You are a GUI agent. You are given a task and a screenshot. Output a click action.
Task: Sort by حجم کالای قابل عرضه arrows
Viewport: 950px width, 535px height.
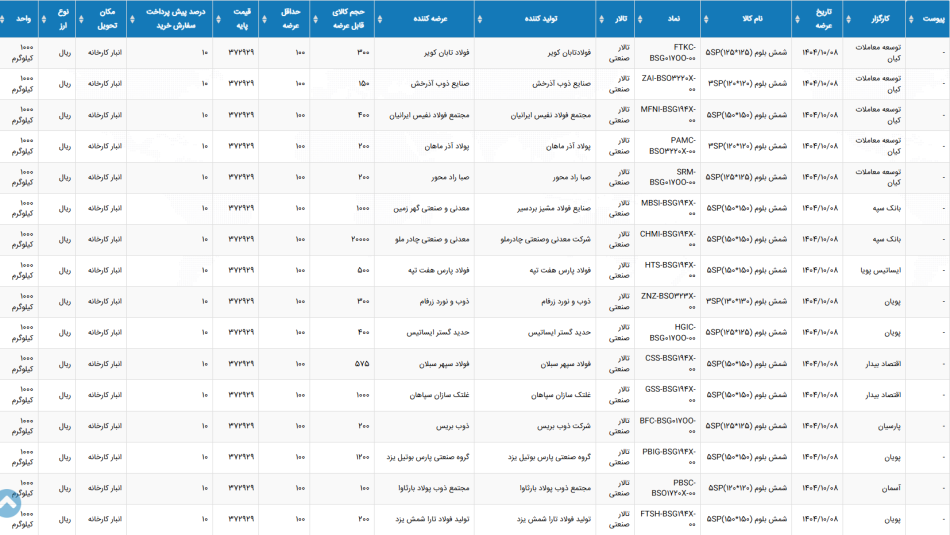(x=315, y=19)
